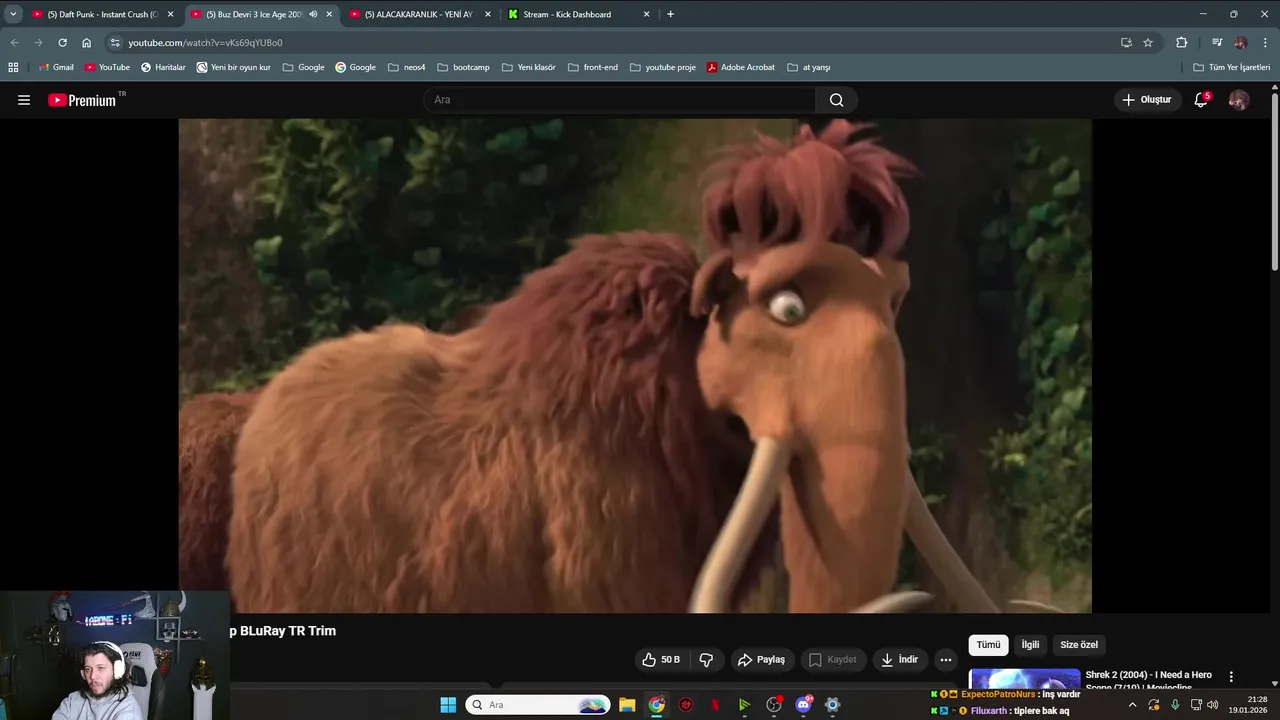Expand the at yarışı bookmark folder

[809, 67]
